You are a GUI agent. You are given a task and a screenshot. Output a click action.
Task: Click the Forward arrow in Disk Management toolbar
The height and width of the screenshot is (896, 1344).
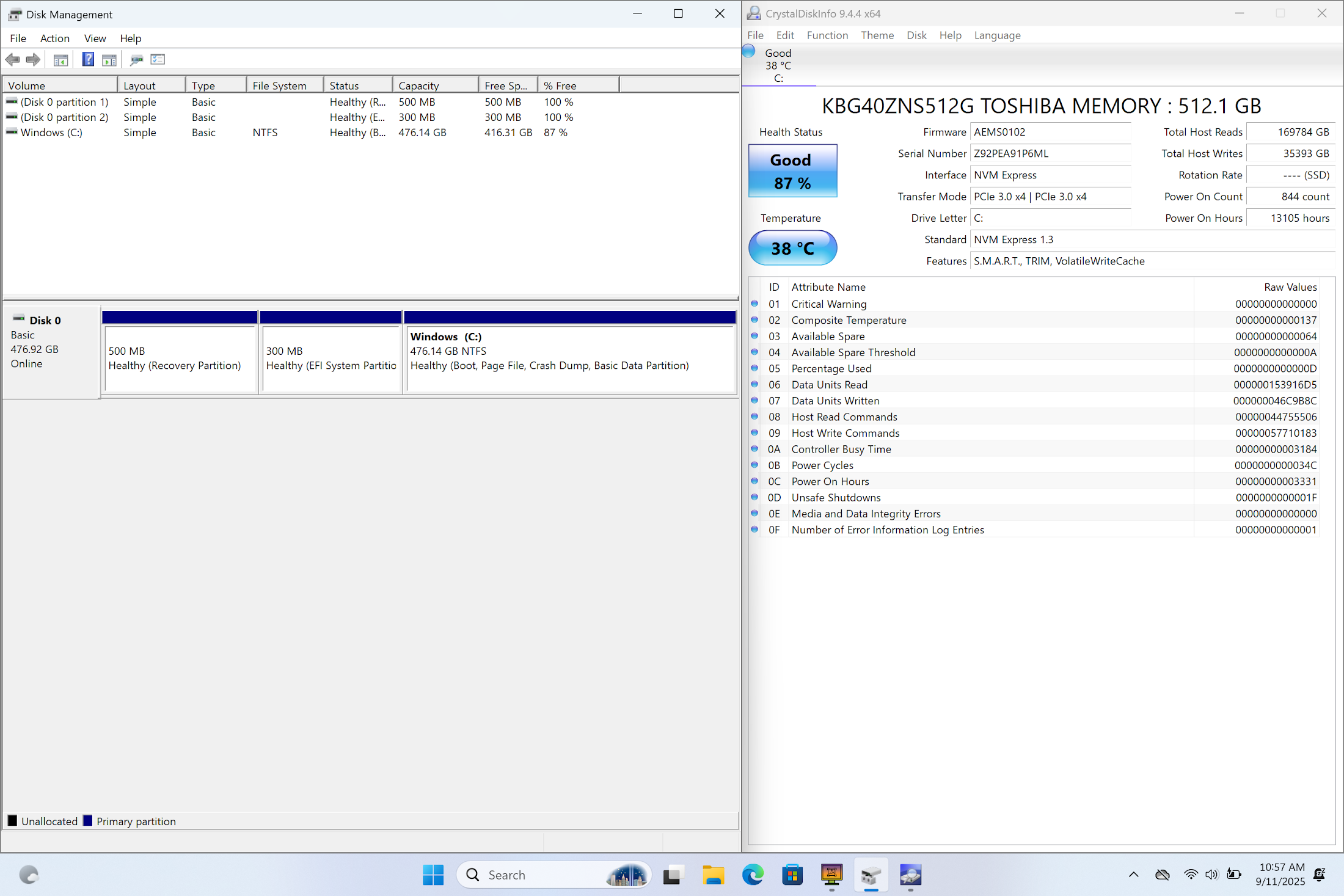pos(34,59)
